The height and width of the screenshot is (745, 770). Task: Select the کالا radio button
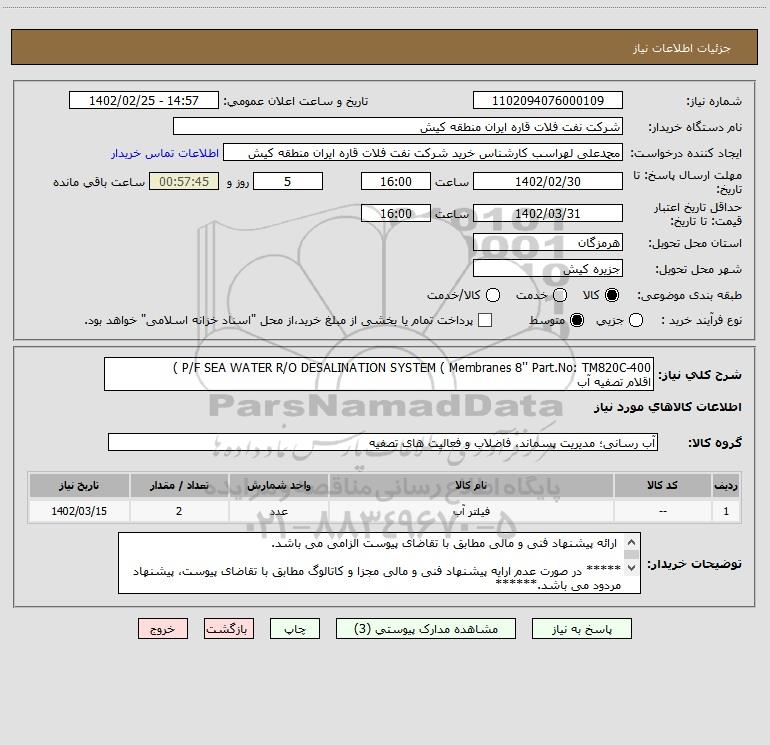coord(612,295)
